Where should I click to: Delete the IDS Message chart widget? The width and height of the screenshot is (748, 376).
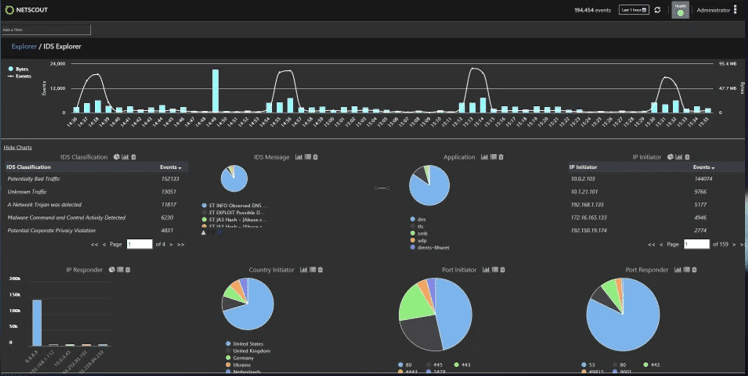pos(316,157)
